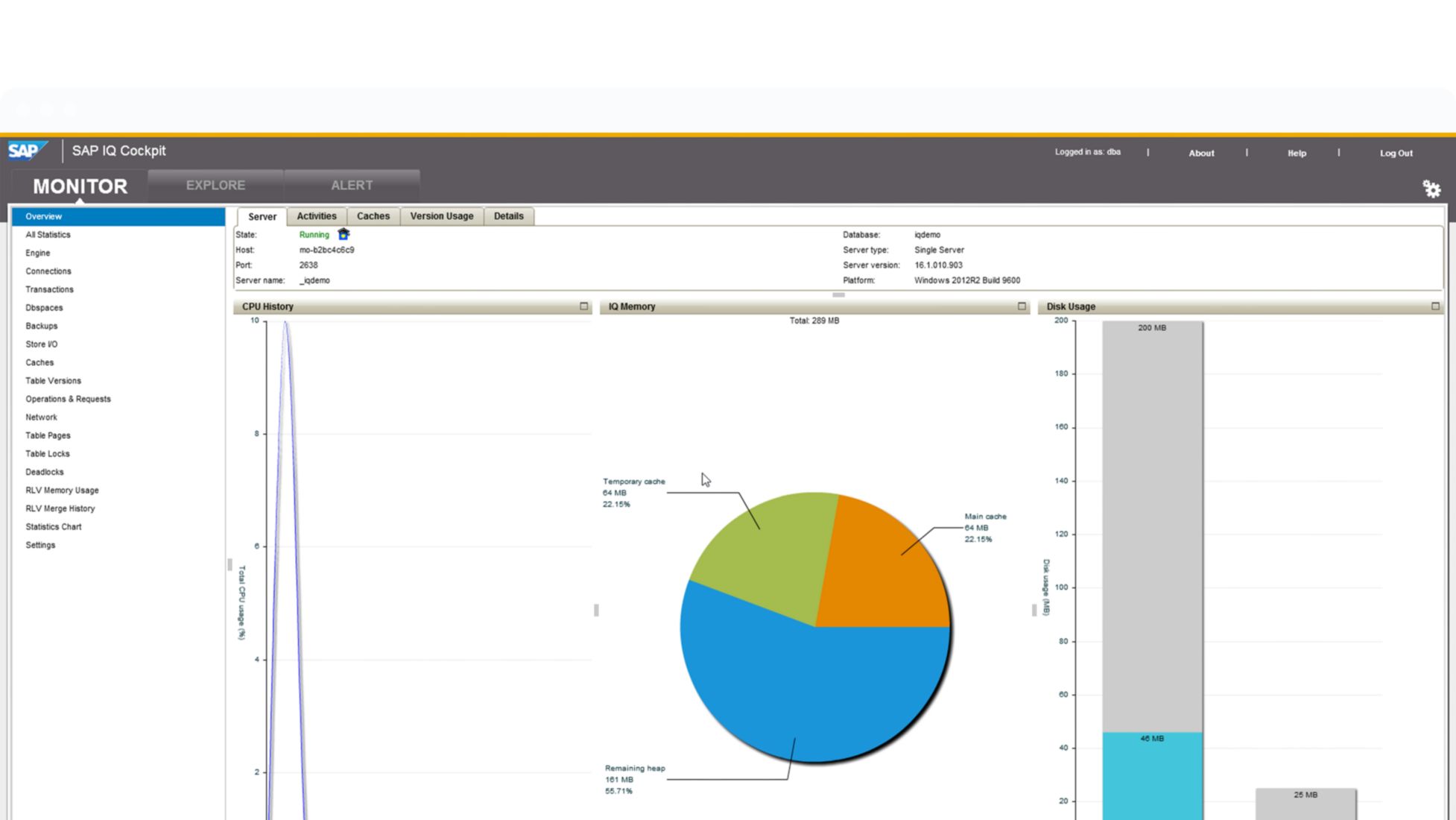Click the SAP logo in header
This screenshot has width=1456, height=820.
click(x=27, y=151)
